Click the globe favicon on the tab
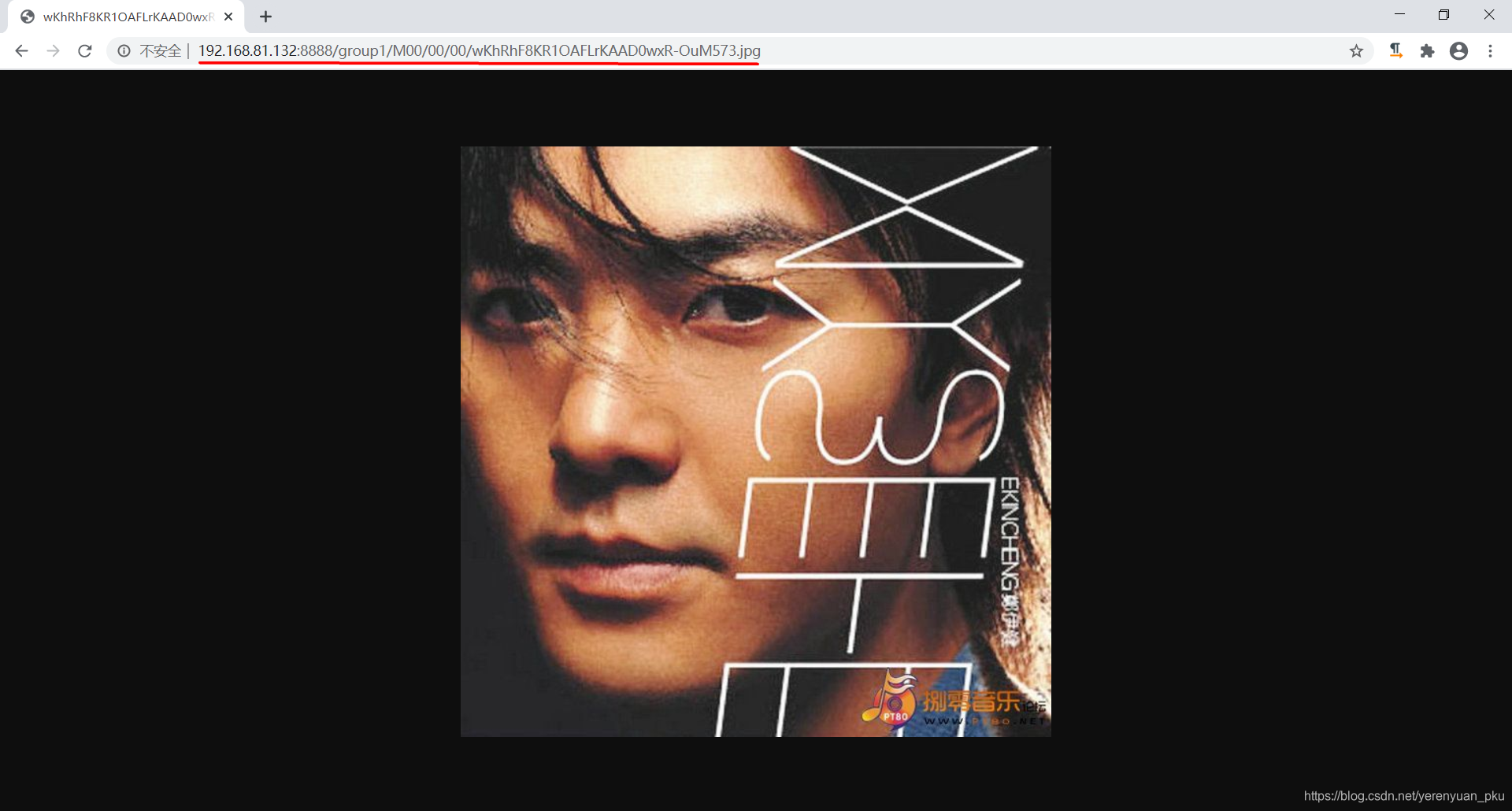The width and height of the screenshot is (1512, 811). point(28,17)
